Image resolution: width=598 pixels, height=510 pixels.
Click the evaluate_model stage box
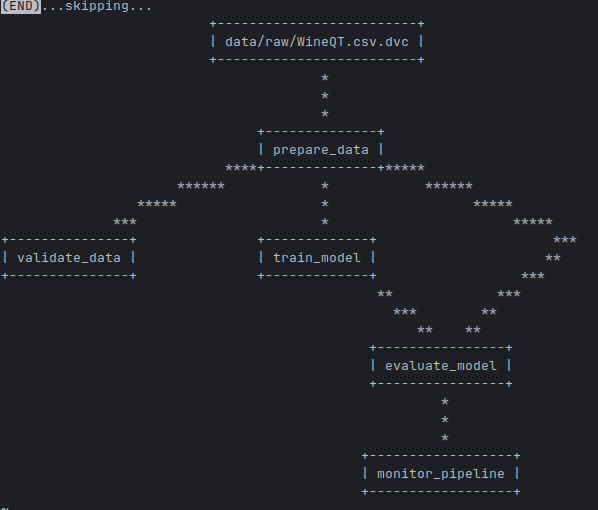tap(441, 366)
